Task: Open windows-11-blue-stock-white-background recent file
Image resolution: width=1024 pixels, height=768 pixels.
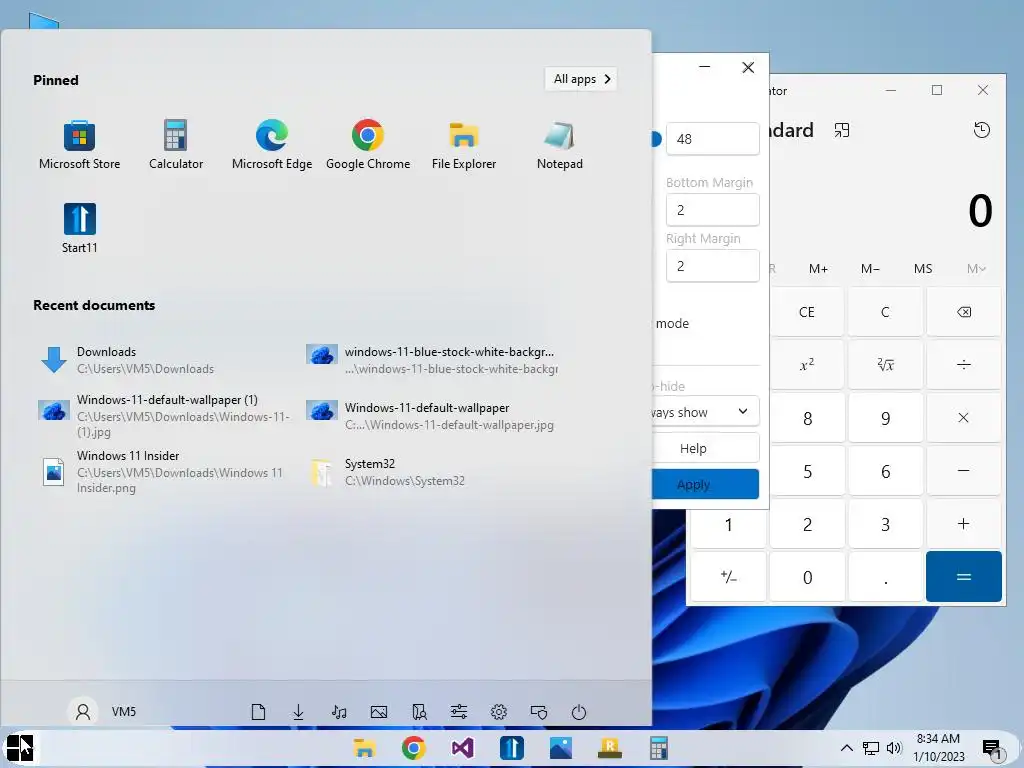Action: 432,360
